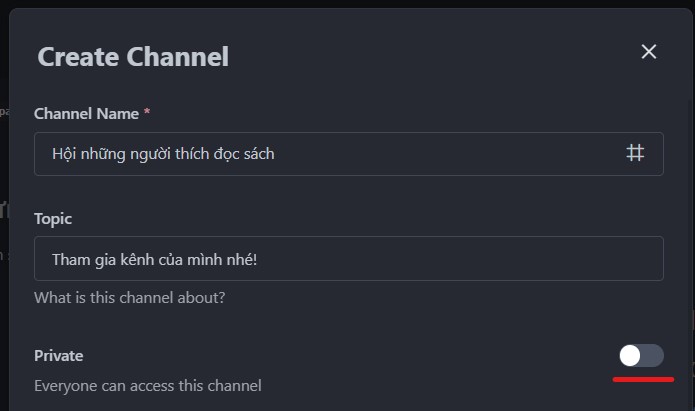Image resolution: width=695 pixels, height=411 pixels.
Task: Close the Create Channel dialog
Action: [649, 52]
